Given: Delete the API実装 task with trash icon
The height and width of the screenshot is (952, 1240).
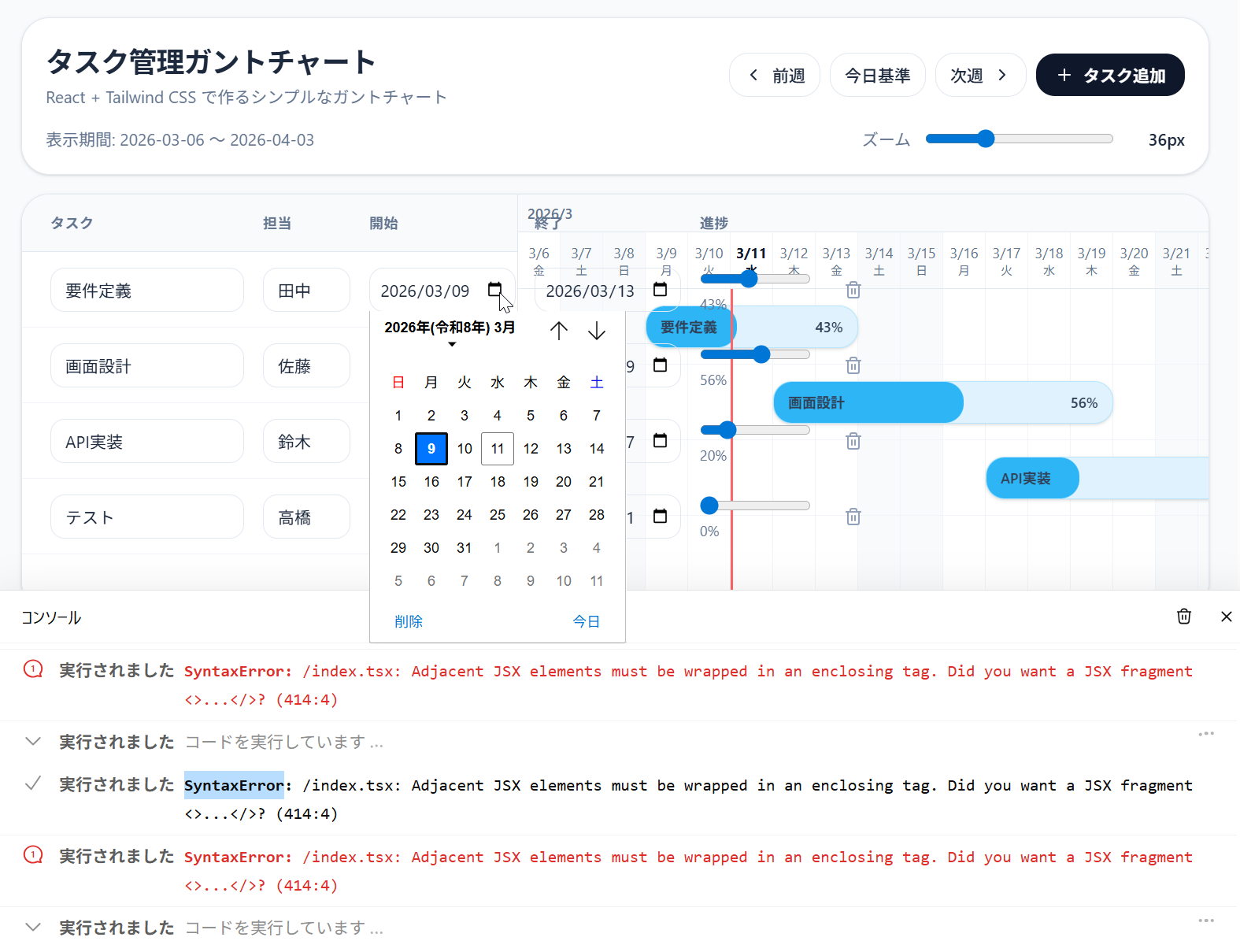Looking at the screenshot, I should tap(853, 441).
